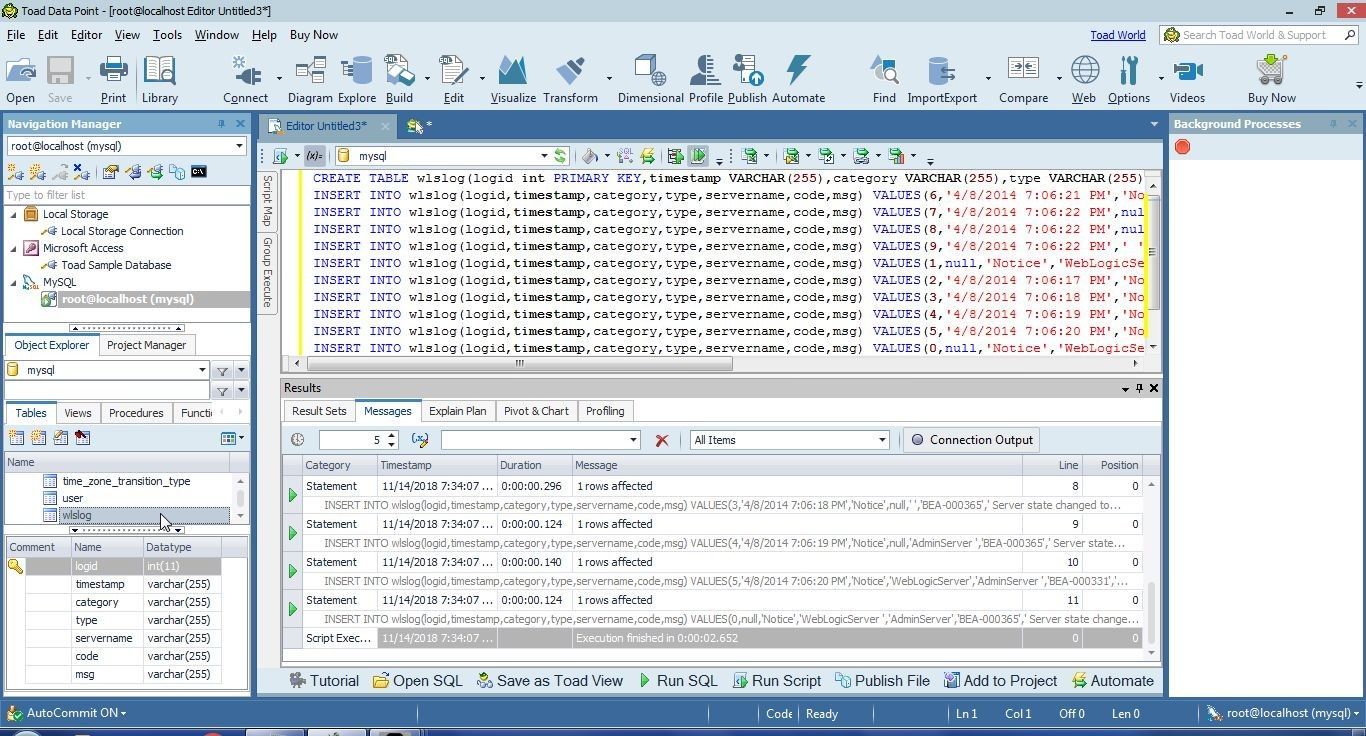Switch to the Pivot & Chart tab

536,411
